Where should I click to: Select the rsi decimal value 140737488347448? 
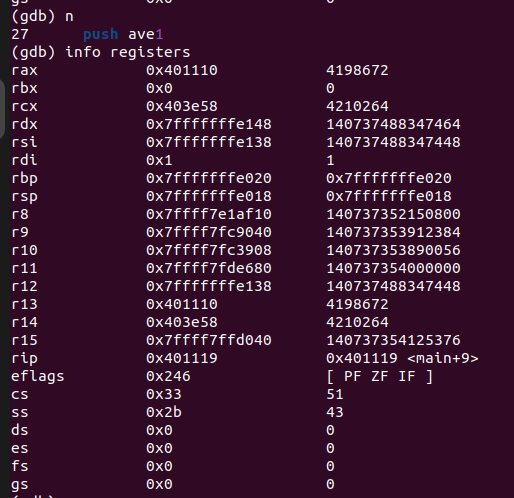point(393,142)
